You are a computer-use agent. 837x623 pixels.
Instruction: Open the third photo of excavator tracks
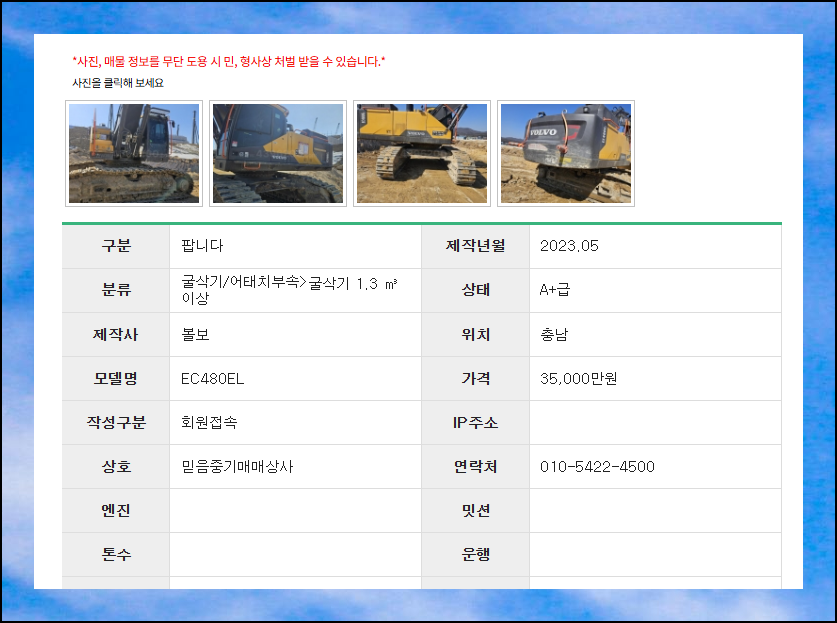(422, 153)
